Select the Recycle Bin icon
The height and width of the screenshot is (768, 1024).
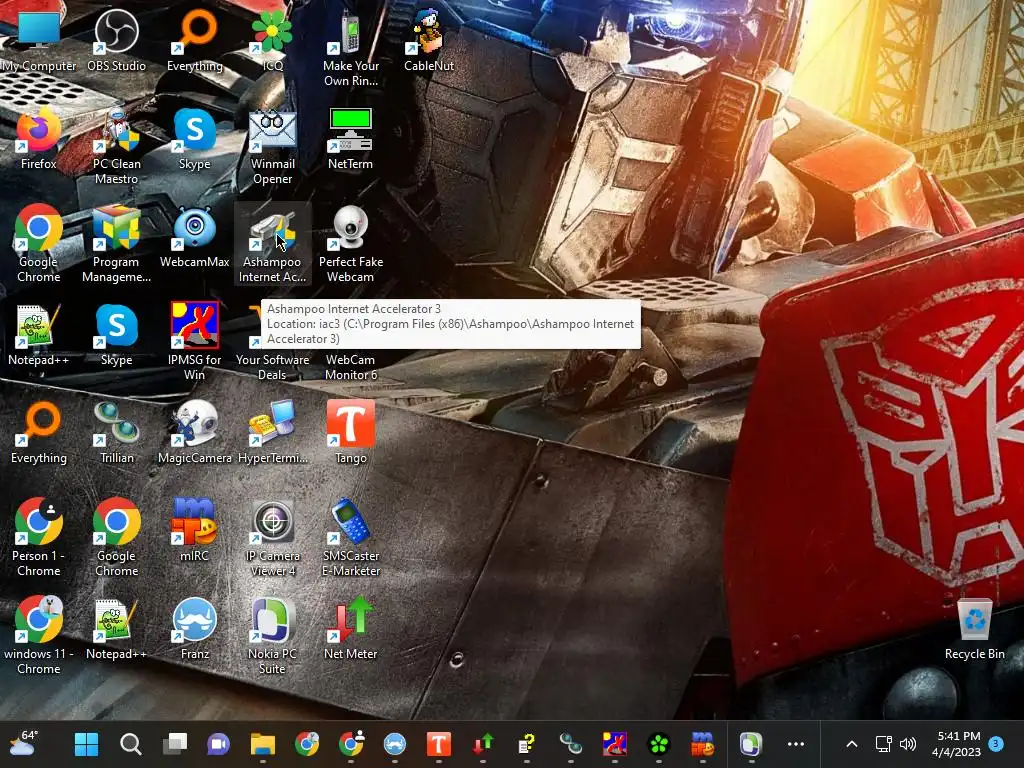pyautogui.click(x=974, y=629)
